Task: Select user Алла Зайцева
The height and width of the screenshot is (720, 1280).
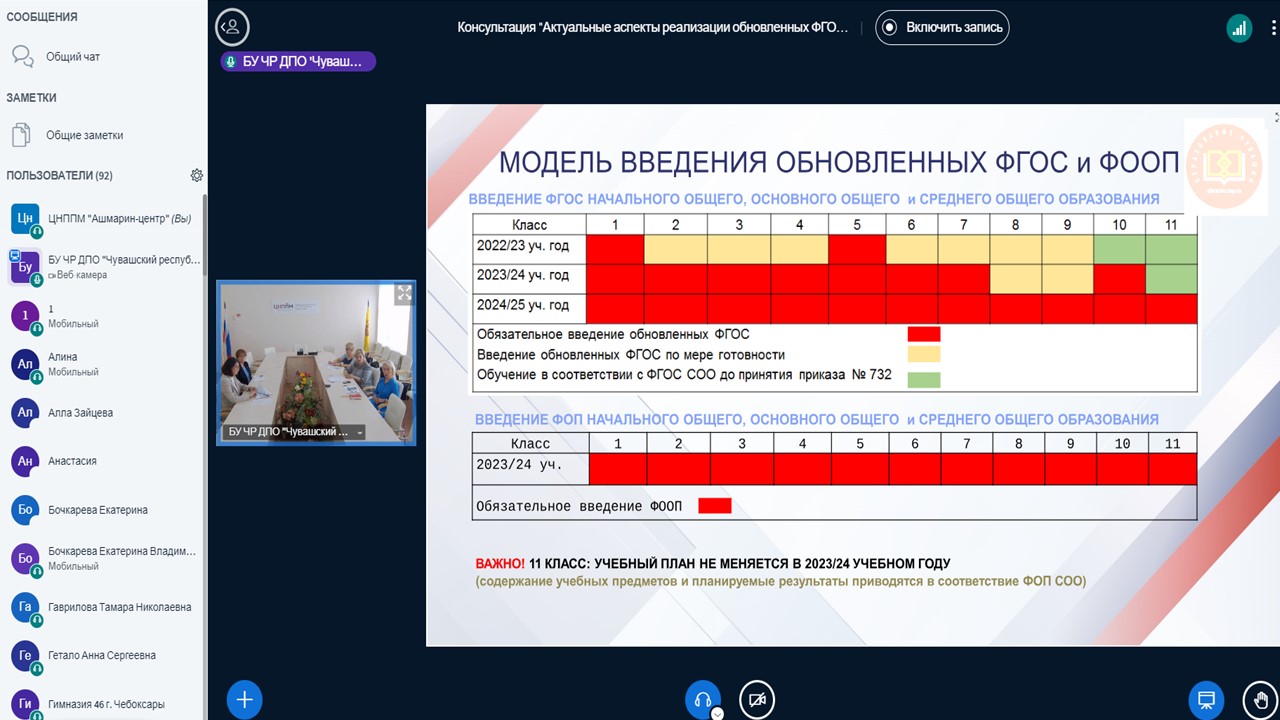Action: point(103,412)
